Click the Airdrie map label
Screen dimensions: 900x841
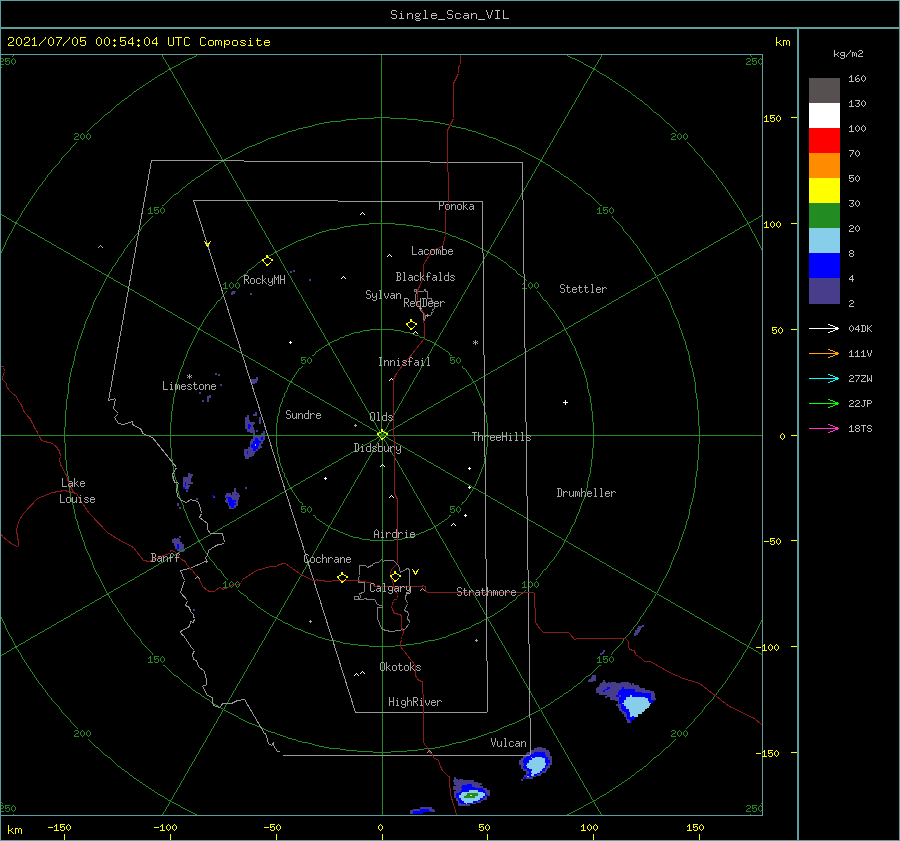tap(394, 534)
